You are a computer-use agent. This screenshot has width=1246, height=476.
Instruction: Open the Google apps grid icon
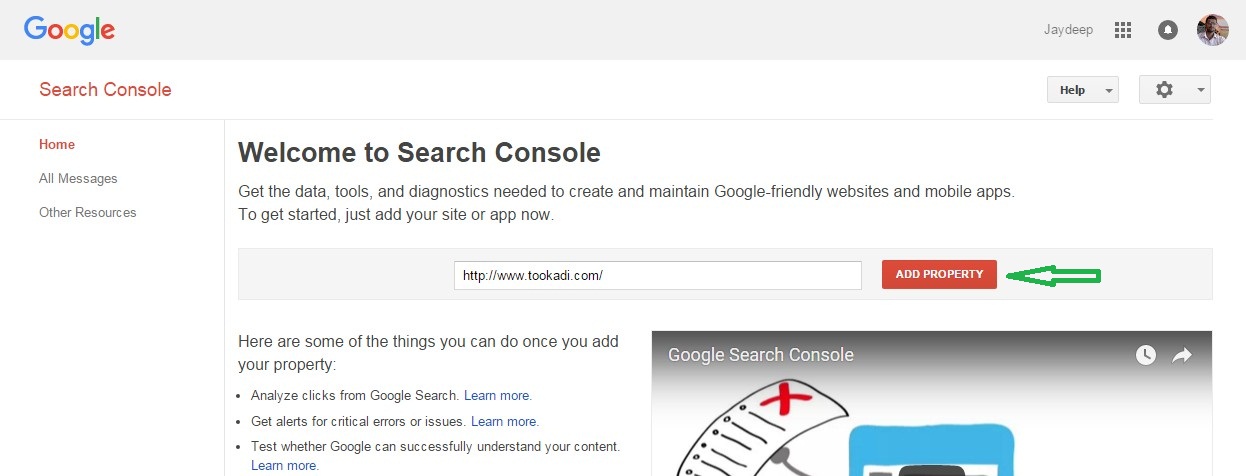[1122, 30]
